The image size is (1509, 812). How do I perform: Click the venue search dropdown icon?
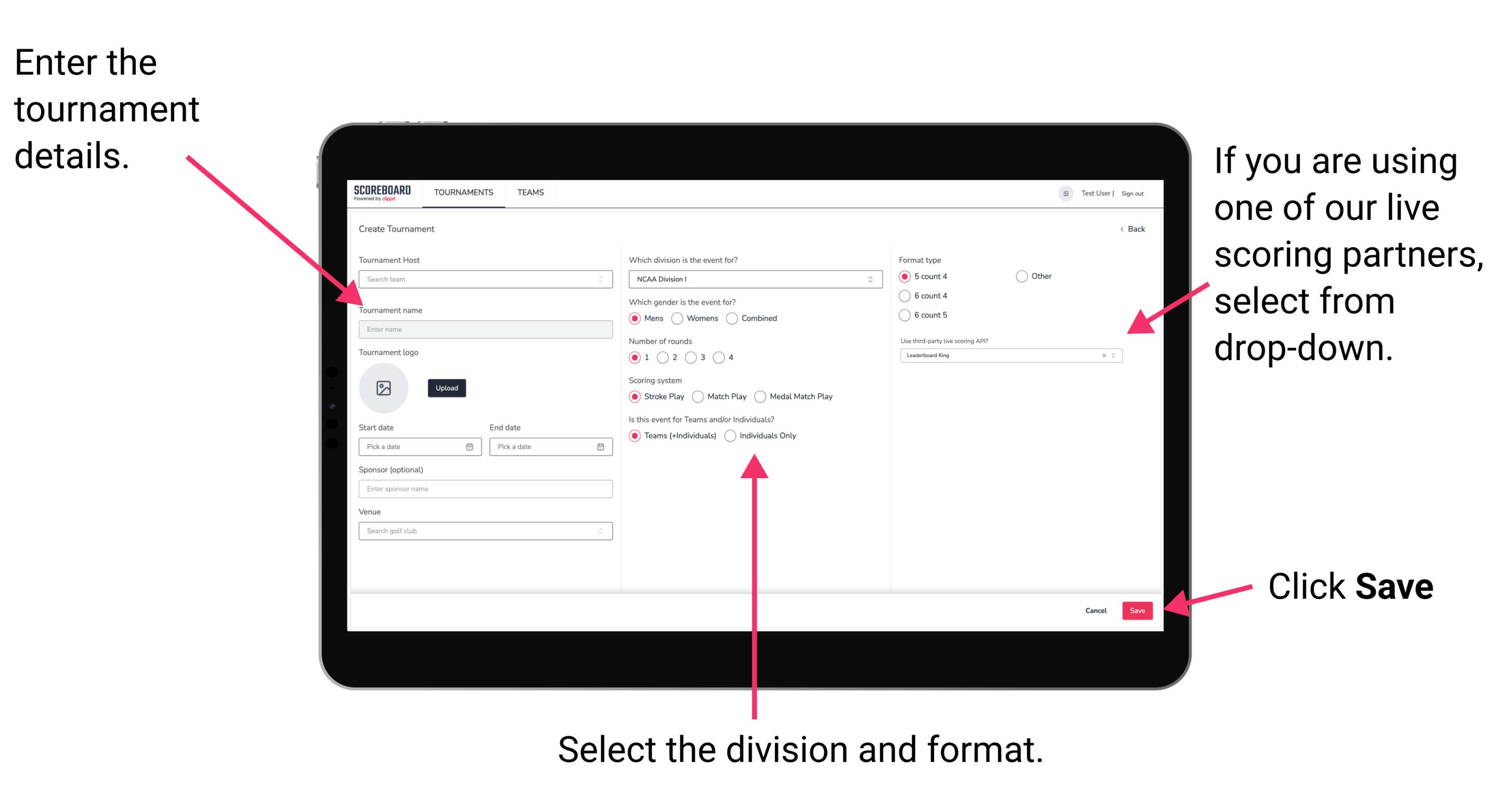(x=602, y=531)
